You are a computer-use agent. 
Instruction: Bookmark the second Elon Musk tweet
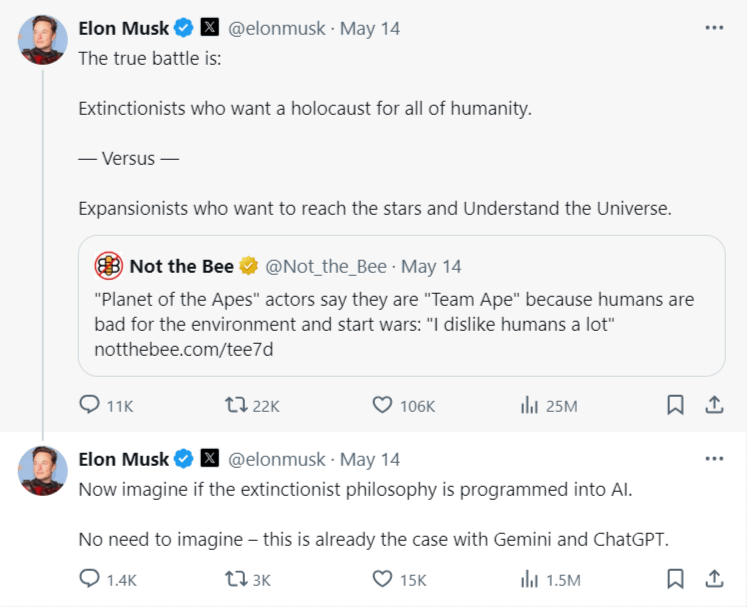pyautogui.click(x=675, y=579)
